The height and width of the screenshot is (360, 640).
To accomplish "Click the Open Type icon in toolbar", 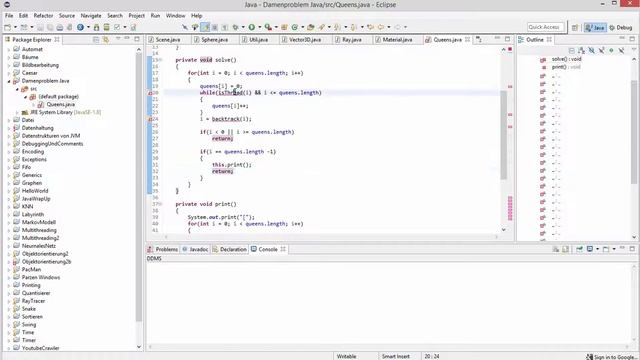I will 311,27.
